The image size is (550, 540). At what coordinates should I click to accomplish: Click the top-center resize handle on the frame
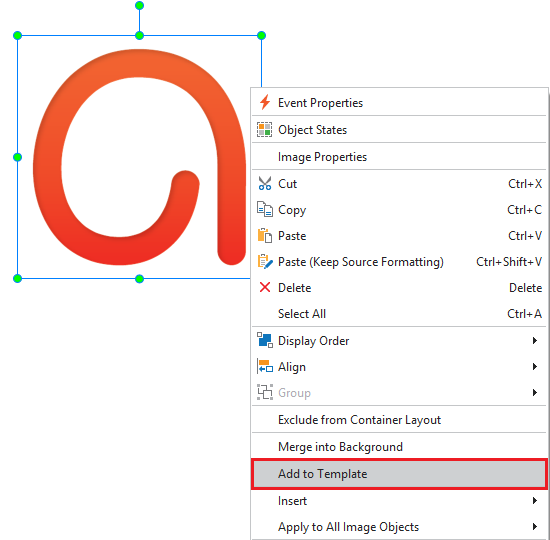pyautogui.click(x=139, y=35)
